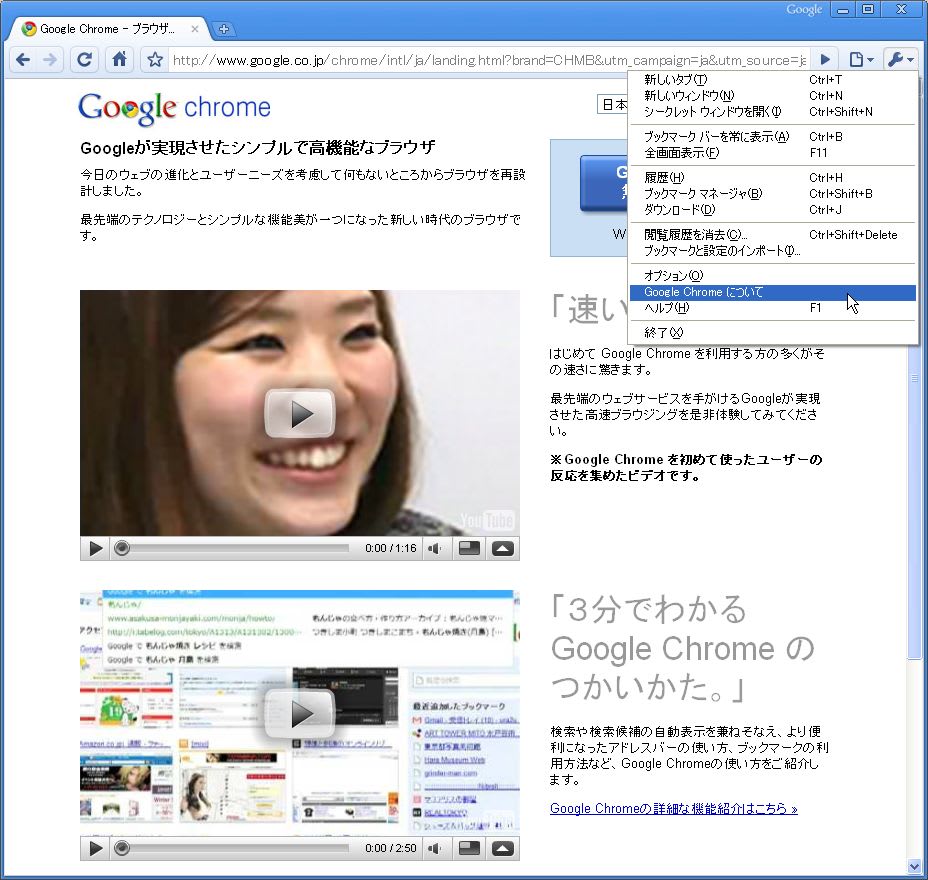Expand the page control menu dropdown
This screenshot has width=928, height=880.
pos(860,60)
